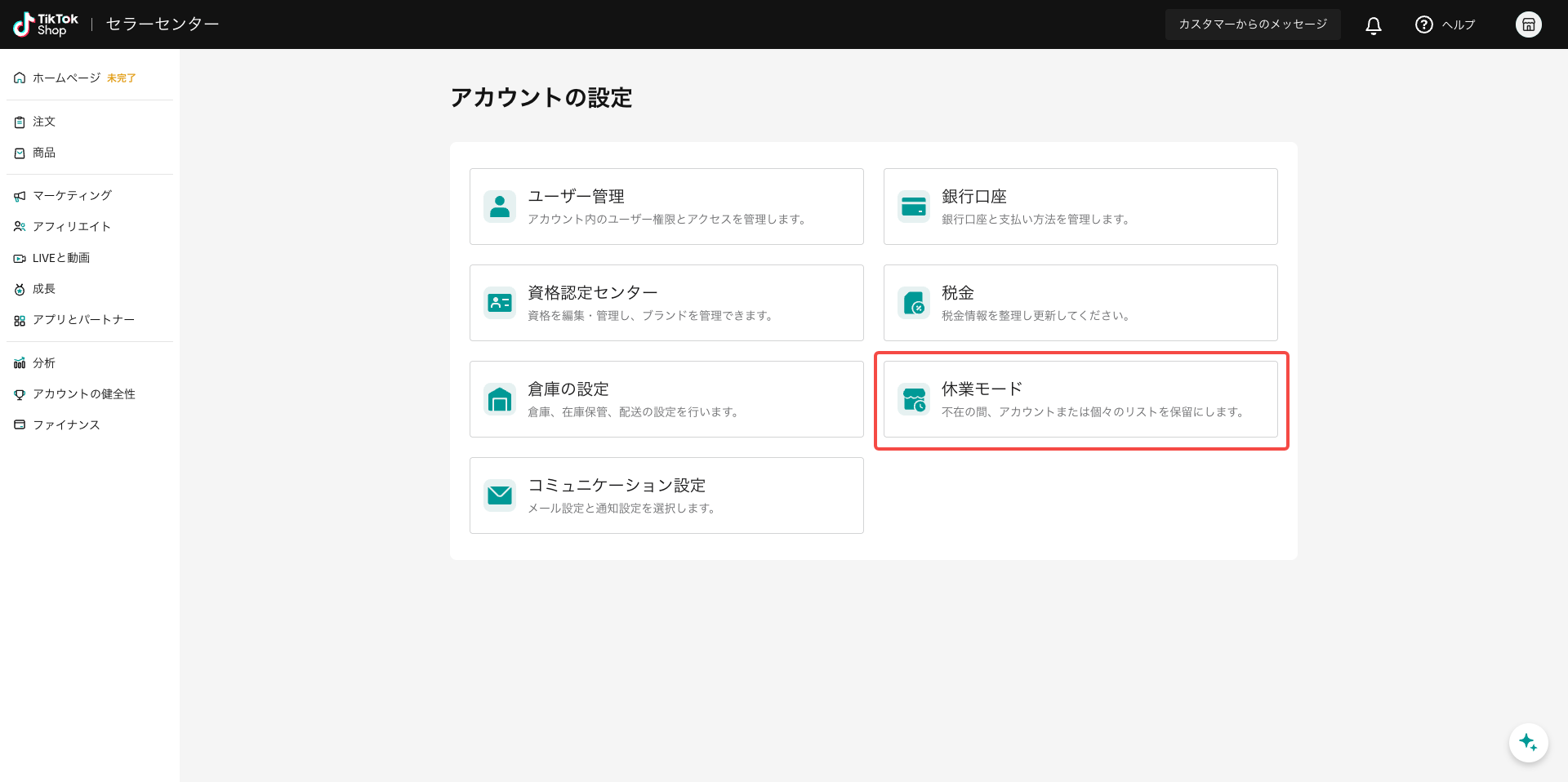1568x782 pixels.
Task: Click the TikTok Shop logo
Action: [x=46, y=24]
